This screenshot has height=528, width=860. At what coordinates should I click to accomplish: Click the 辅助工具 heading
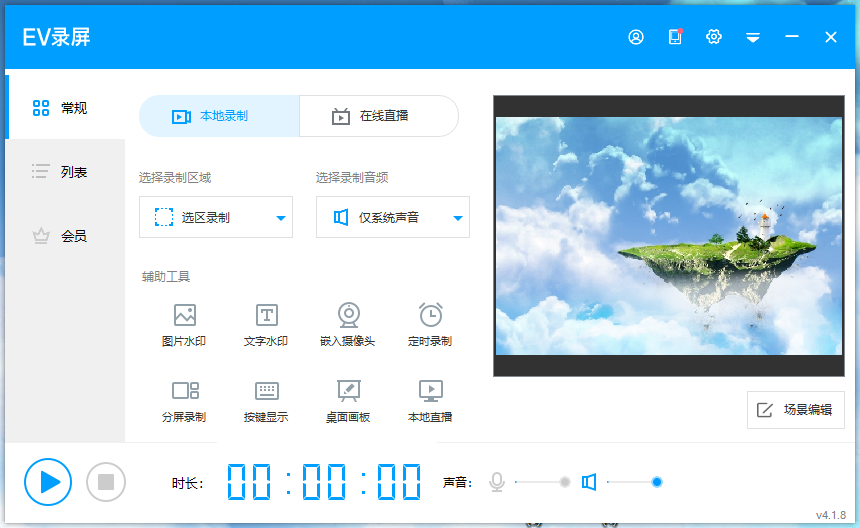coord(166,276)
